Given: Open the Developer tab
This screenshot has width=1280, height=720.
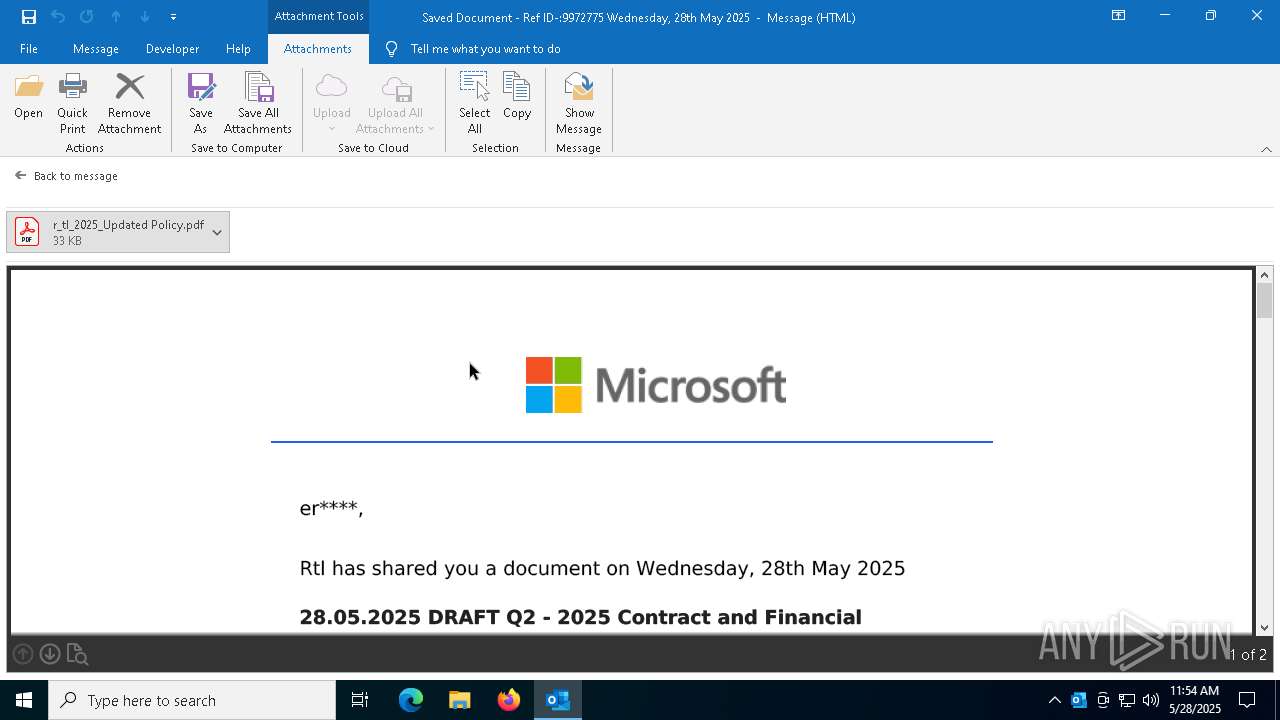Looking at the screenshot, I should tap(172, 49).
